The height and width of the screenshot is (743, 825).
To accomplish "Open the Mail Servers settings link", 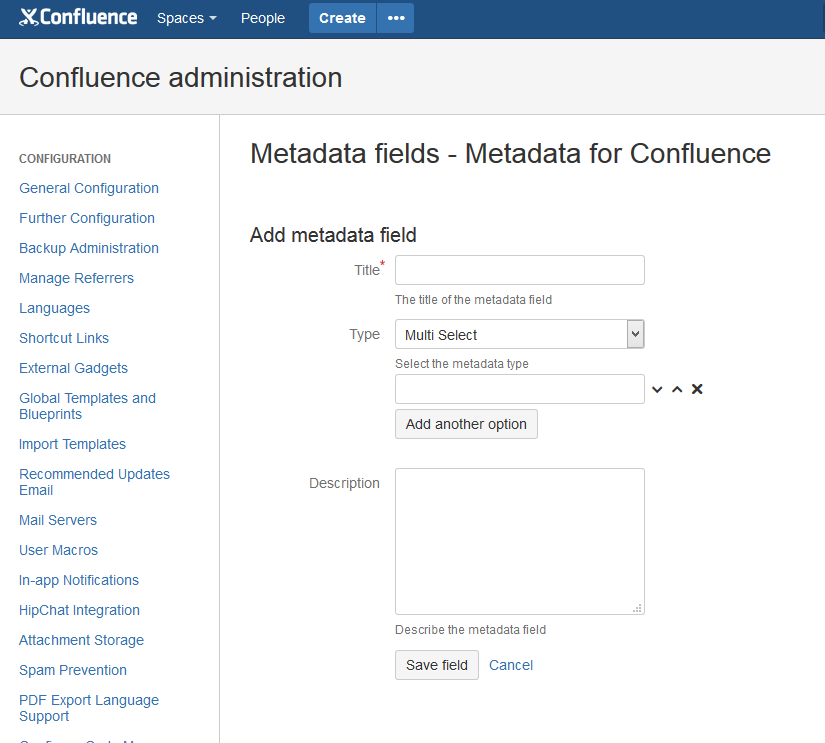I will 58,520.
